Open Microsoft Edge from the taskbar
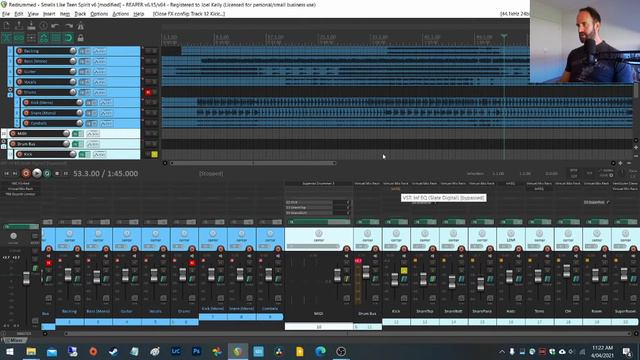The width and height of the screenshot is (640, 360). [x=320, y=351]
